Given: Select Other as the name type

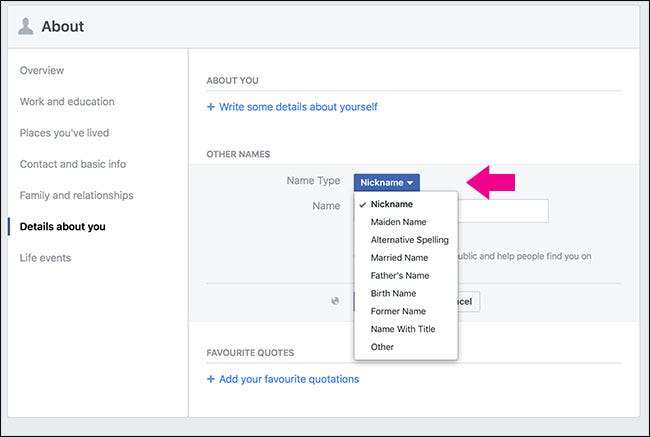Looking at the screenshot, I should (382, 347).
